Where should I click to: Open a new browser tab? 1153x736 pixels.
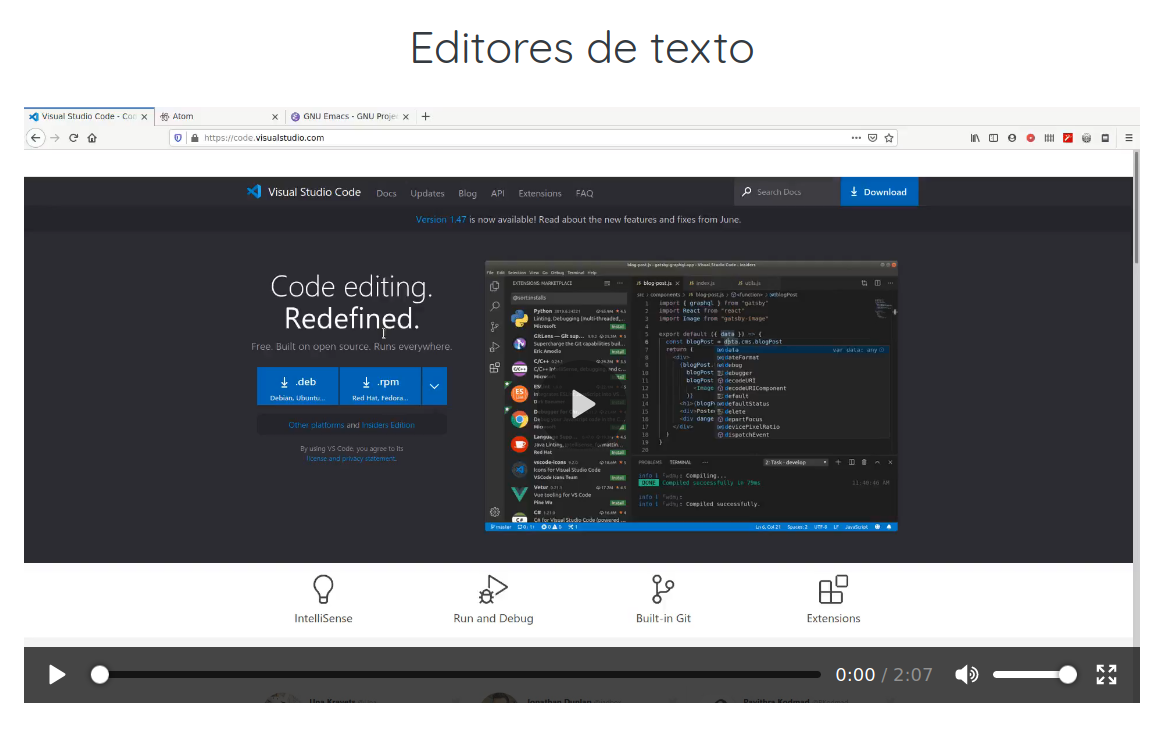tap(426, 116)
